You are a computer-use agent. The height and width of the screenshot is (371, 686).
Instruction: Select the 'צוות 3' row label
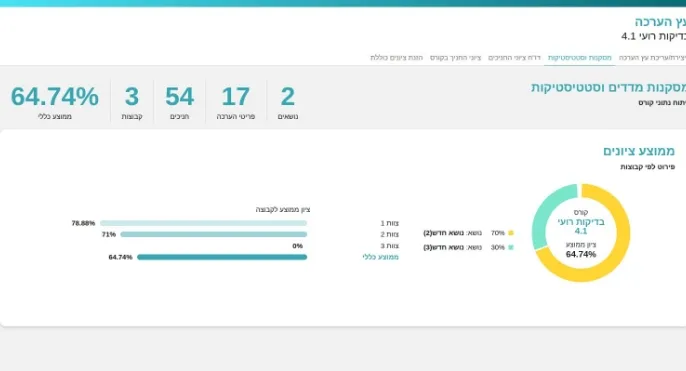tap(389, 246)
